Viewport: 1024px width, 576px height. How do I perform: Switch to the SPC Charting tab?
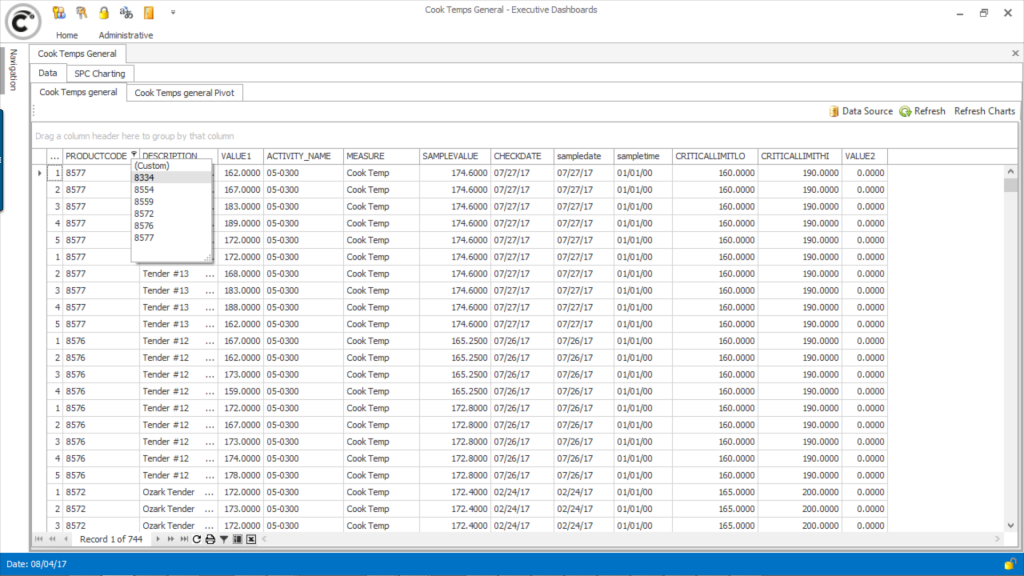click(99, 73)
